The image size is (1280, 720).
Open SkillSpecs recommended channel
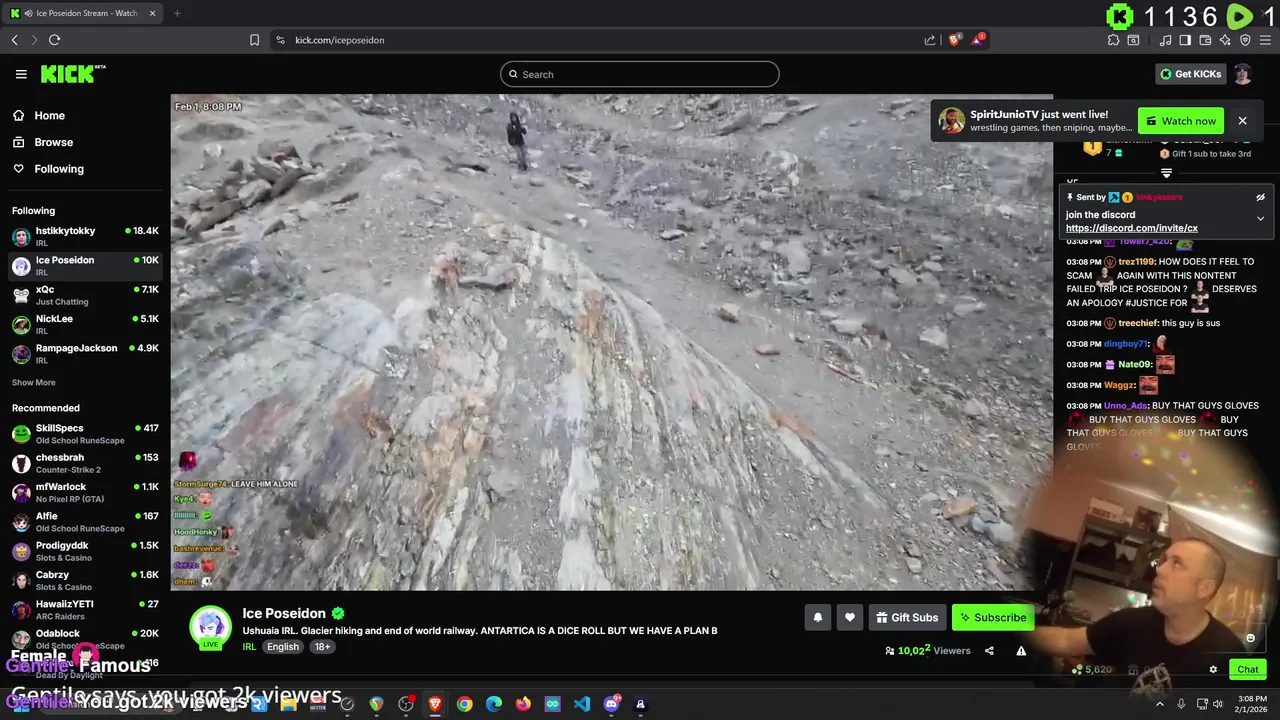click(x=85, y=434)
